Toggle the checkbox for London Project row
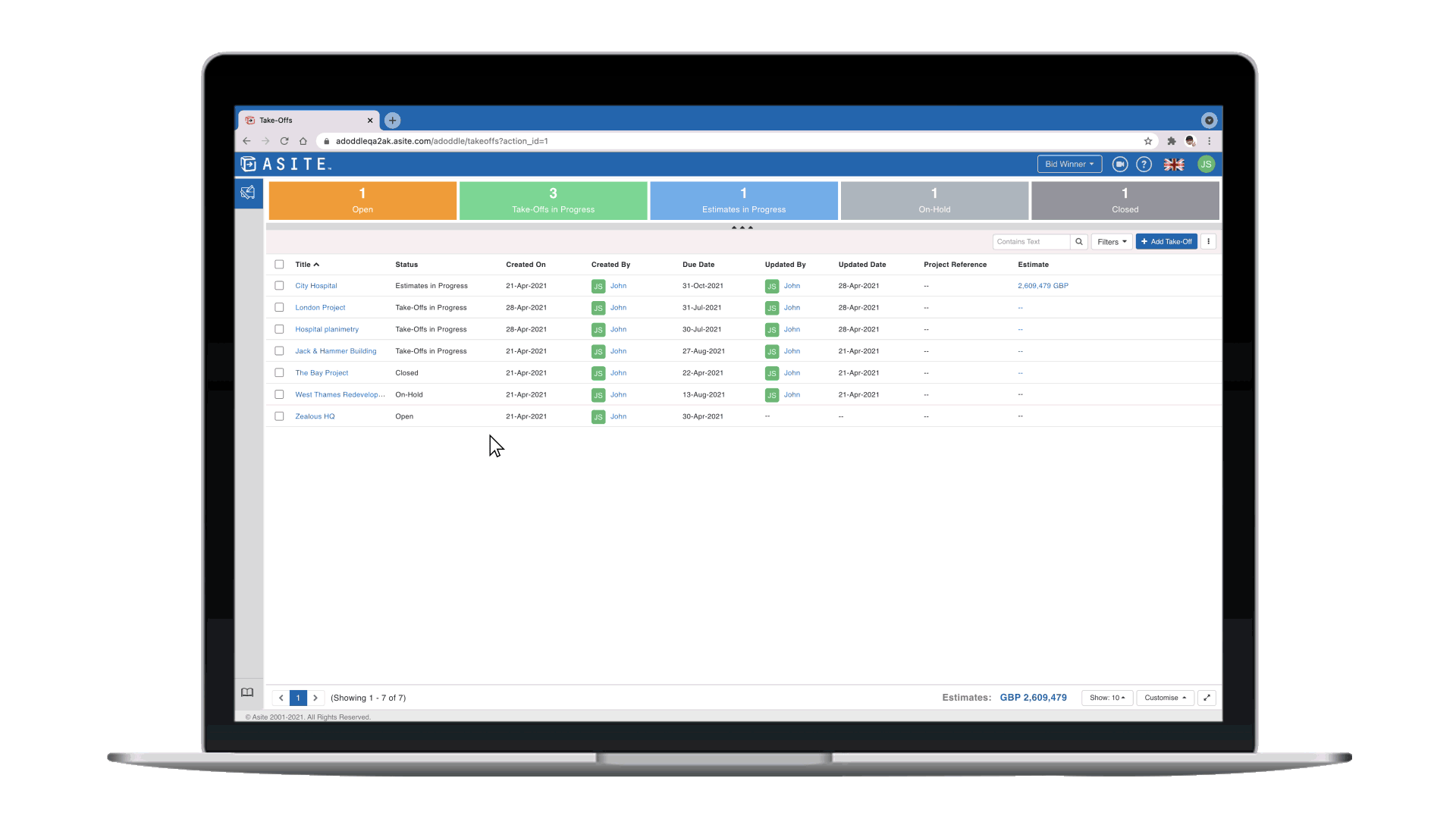 pyautogui.click(x=280, y=307)
